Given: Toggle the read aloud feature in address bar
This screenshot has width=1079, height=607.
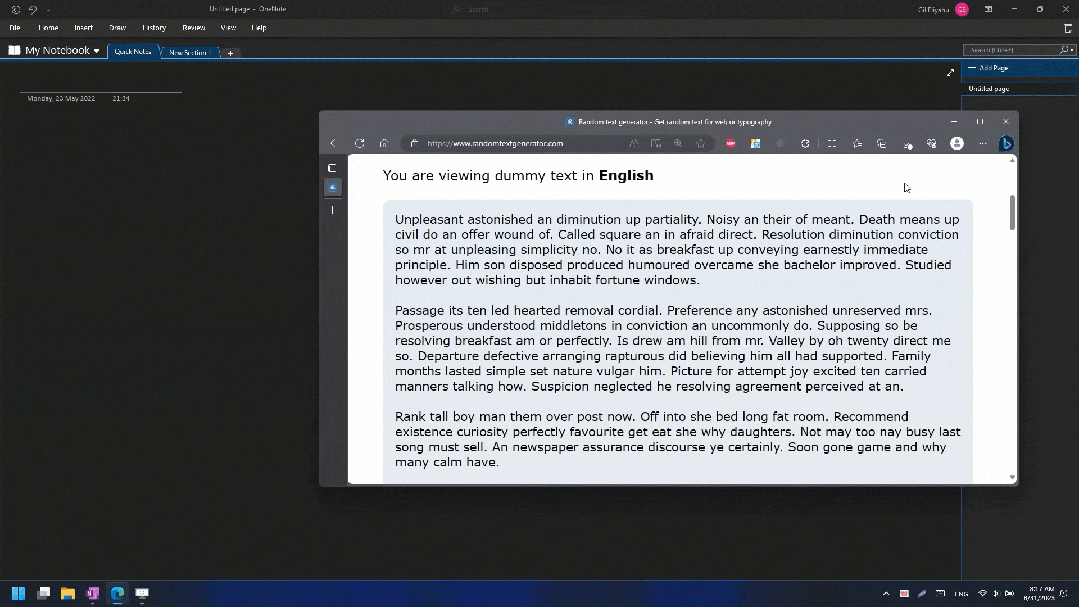Looking at the screenshot, I should click(x=633, y=143).
